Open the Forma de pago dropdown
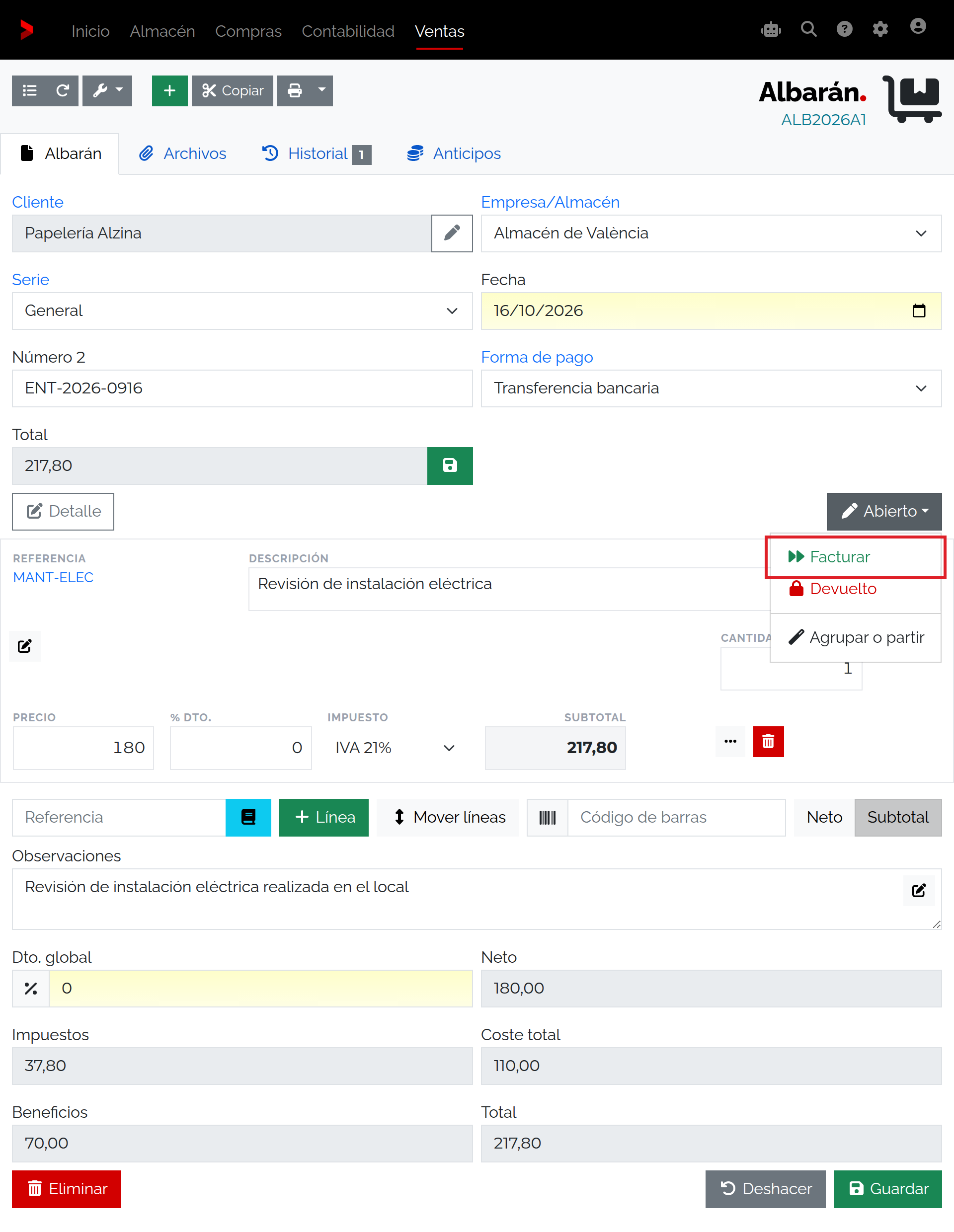The width and height of the screenshot is (954, 1232). pos(711,388)
